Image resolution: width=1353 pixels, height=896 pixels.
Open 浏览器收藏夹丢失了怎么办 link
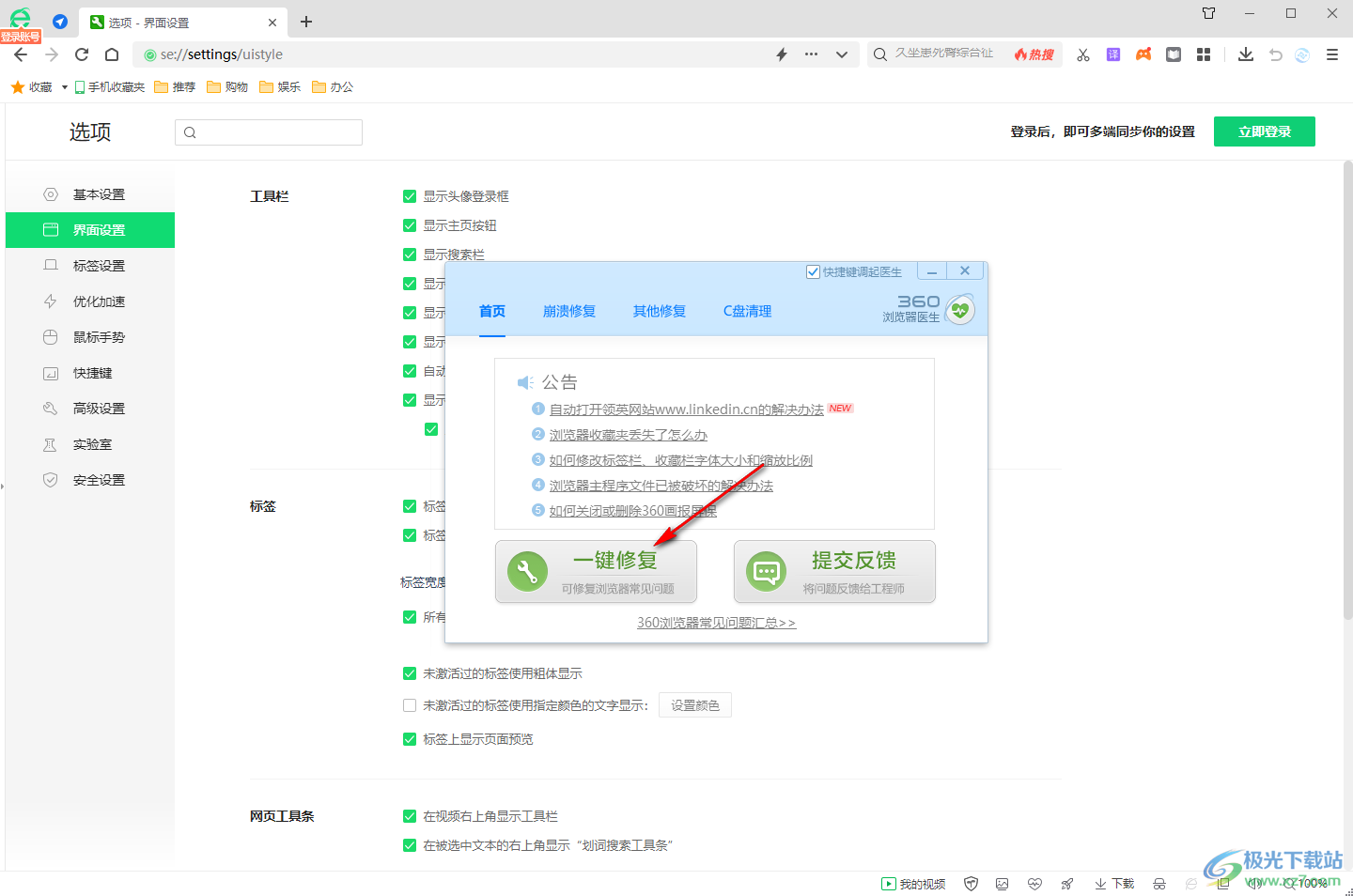[x=629, y=435]
